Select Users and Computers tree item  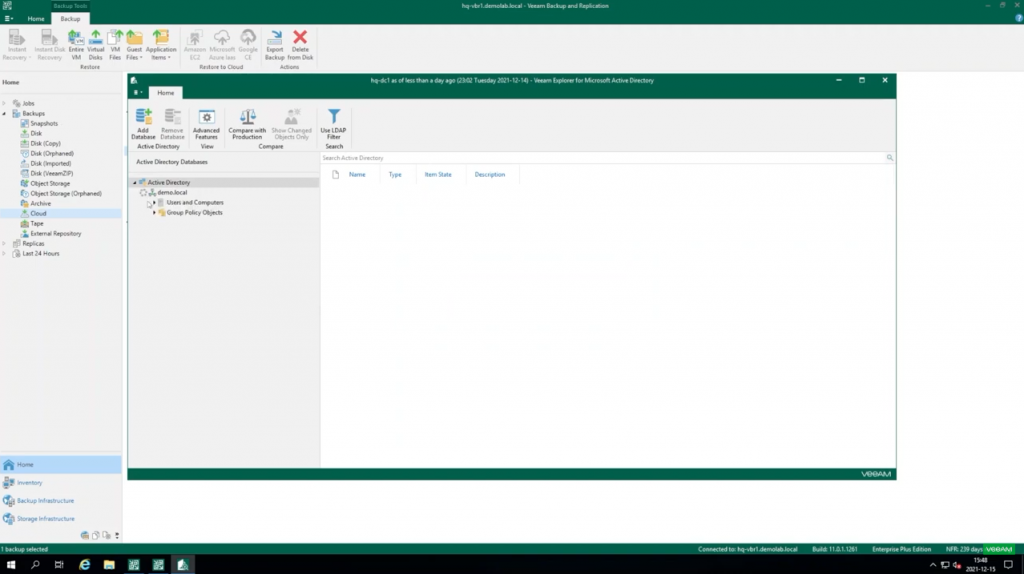click(195, 202)
